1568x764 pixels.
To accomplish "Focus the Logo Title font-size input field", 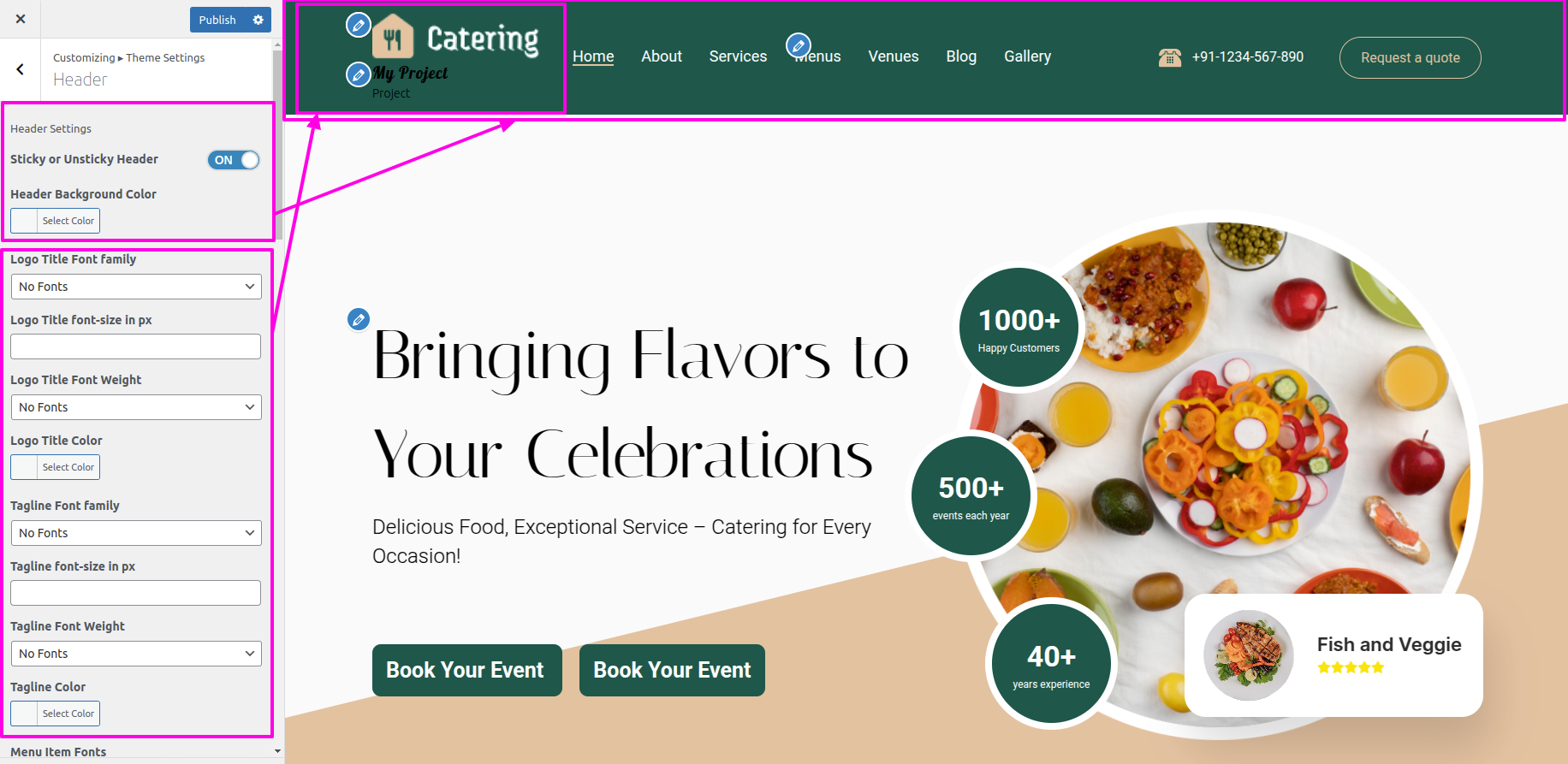I will click(136, 346).
